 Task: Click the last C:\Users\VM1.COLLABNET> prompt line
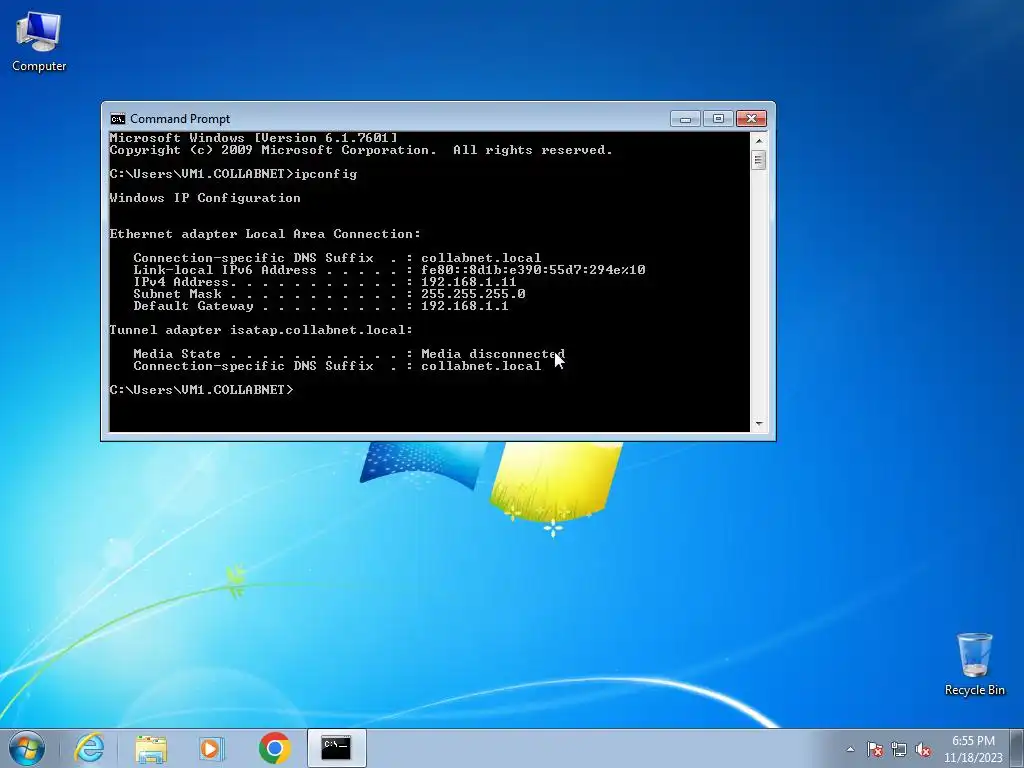point(202,390)
